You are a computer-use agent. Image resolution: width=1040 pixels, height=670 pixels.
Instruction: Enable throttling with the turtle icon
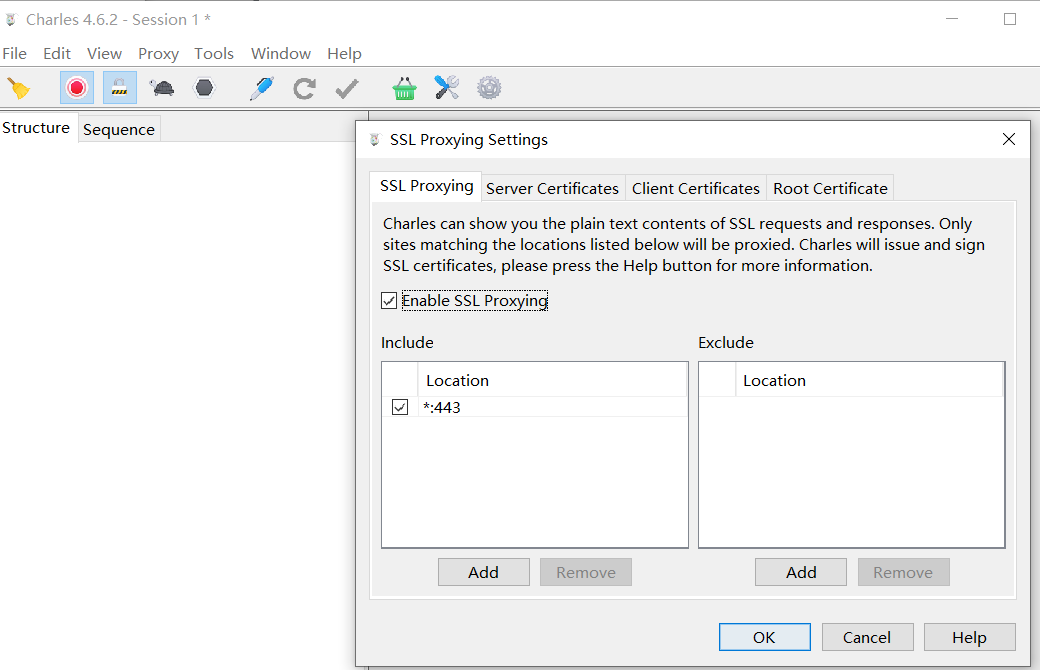[x=162, y=88]
